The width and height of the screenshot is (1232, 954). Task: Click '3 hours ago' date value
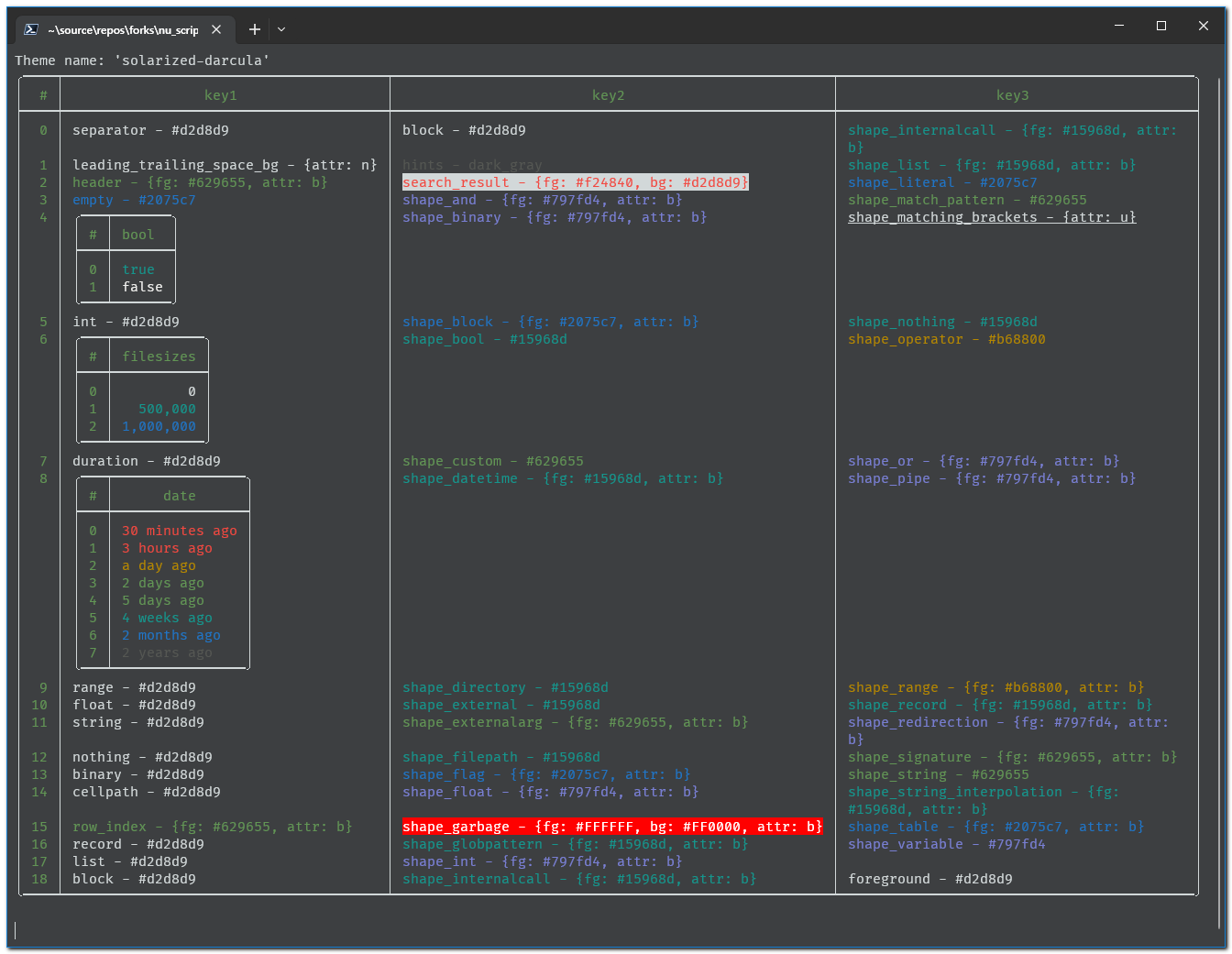pyautogui.click(x=168, y=548)
